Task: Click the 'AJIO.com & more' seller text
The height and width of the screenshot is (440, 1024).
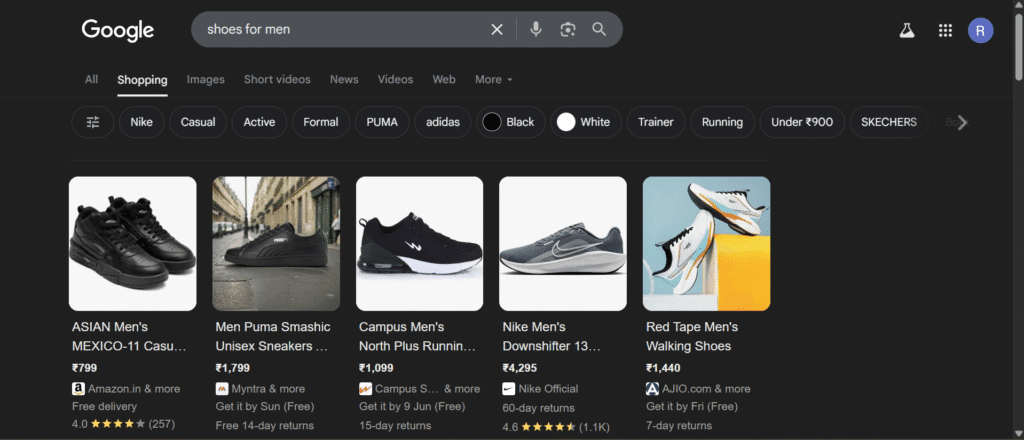Action: coord(706,389)
